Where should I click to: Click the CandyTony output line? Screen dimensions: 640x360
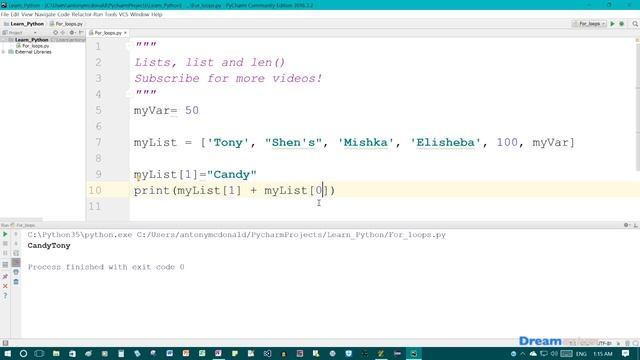pos(49,246)
